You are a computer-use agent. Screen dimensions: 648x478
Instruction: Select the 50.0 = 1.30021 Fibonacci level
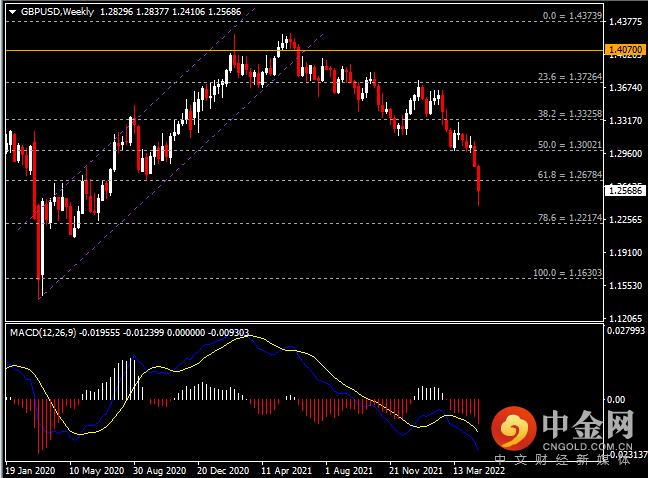(x=569, y=145)
